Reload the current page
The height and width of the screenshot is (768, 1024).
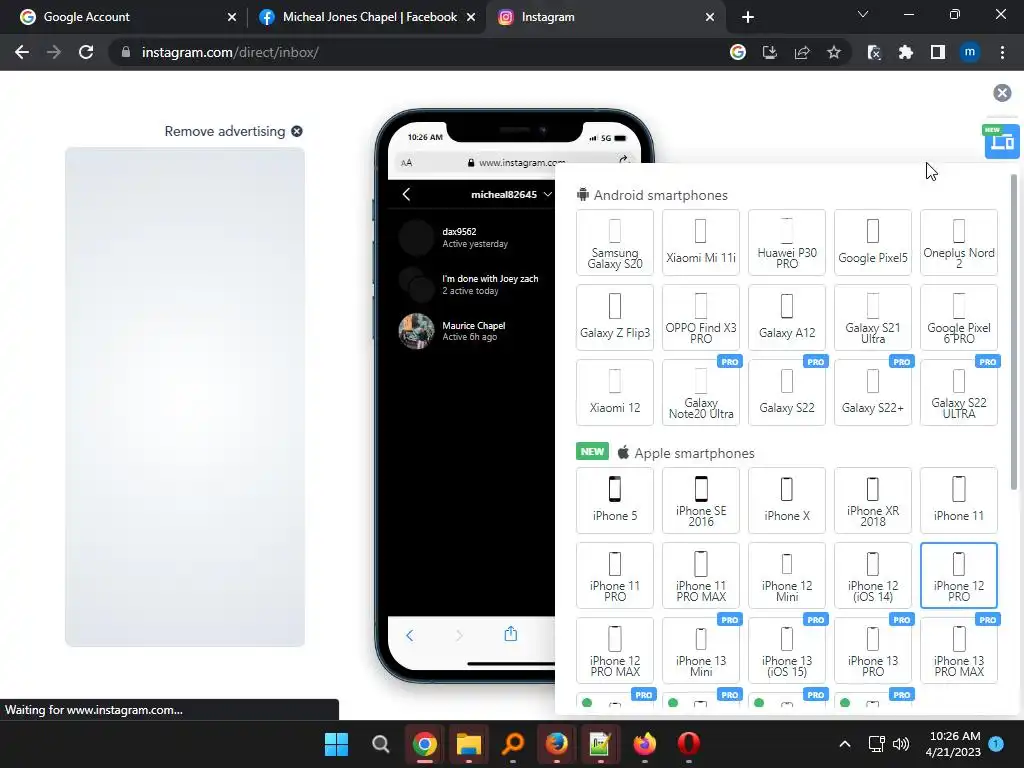[86, 52]
